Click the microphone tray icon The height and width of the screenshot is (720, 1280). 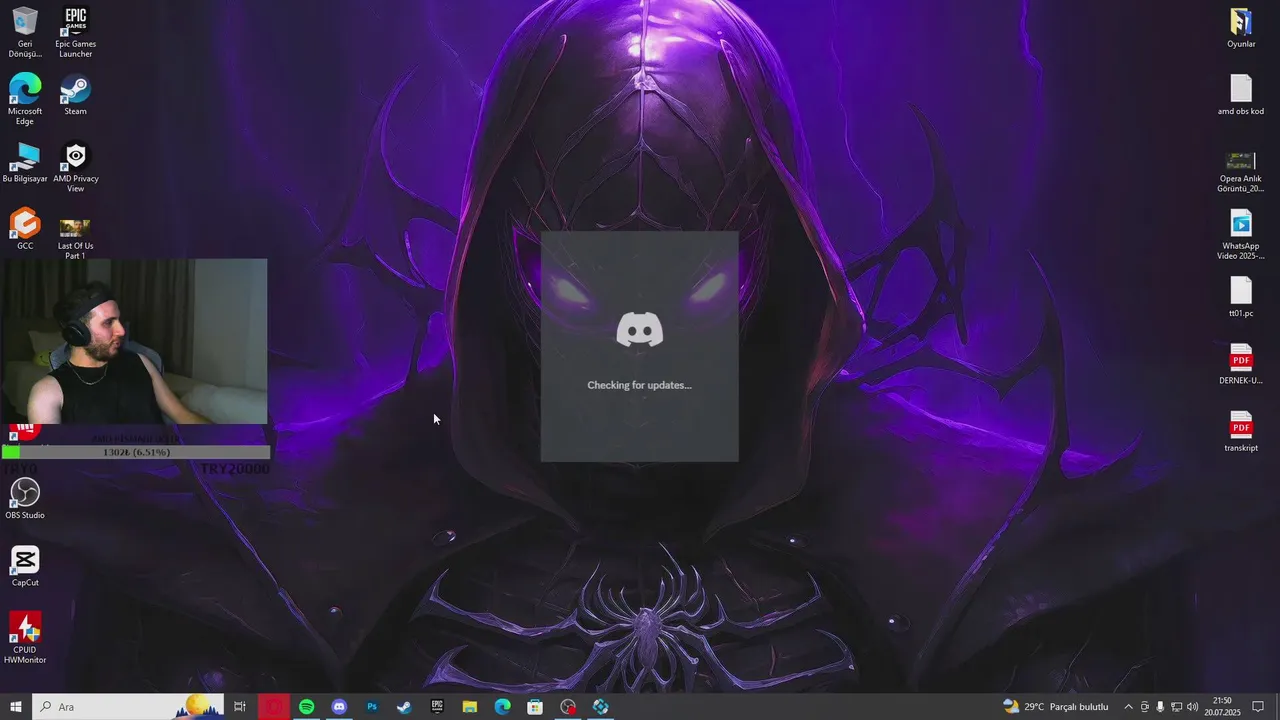point(1160,707)
